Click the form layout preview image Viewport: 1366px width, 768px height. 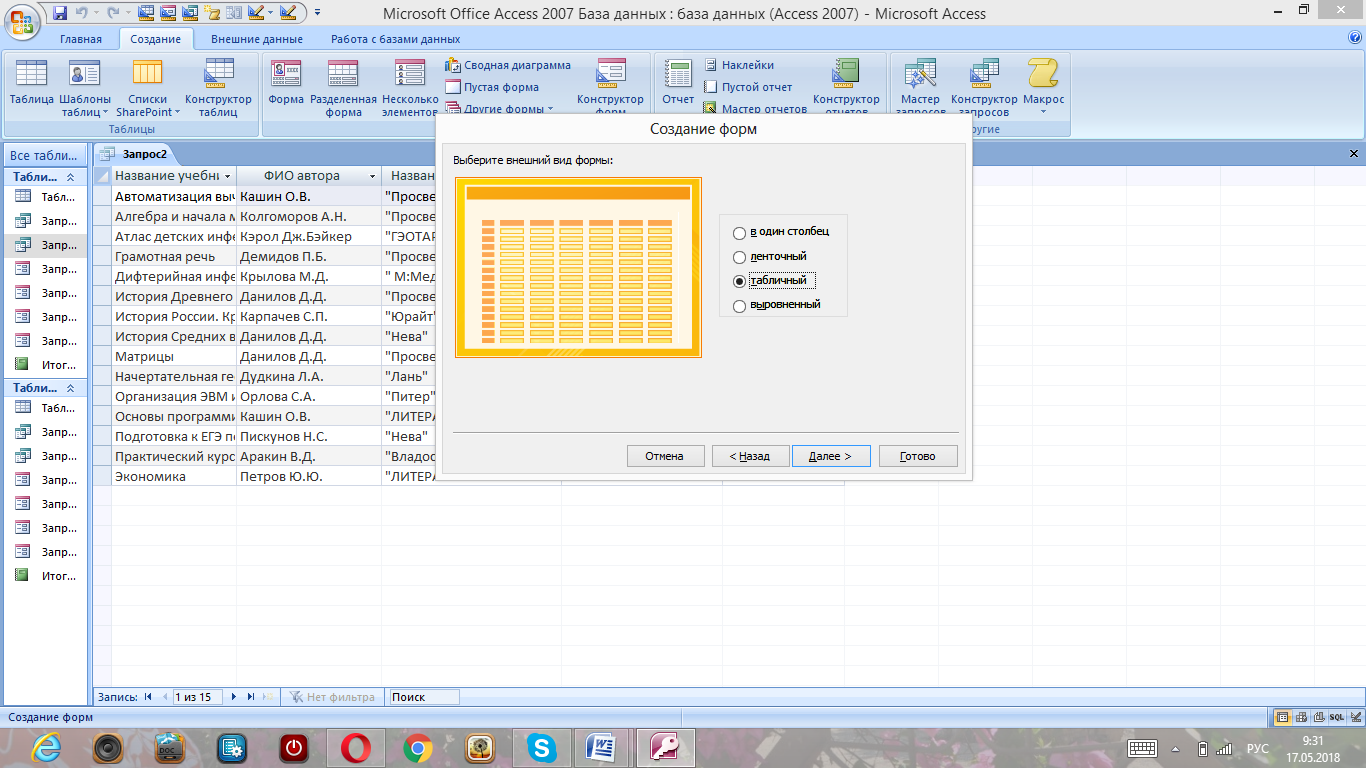(578, 267)
